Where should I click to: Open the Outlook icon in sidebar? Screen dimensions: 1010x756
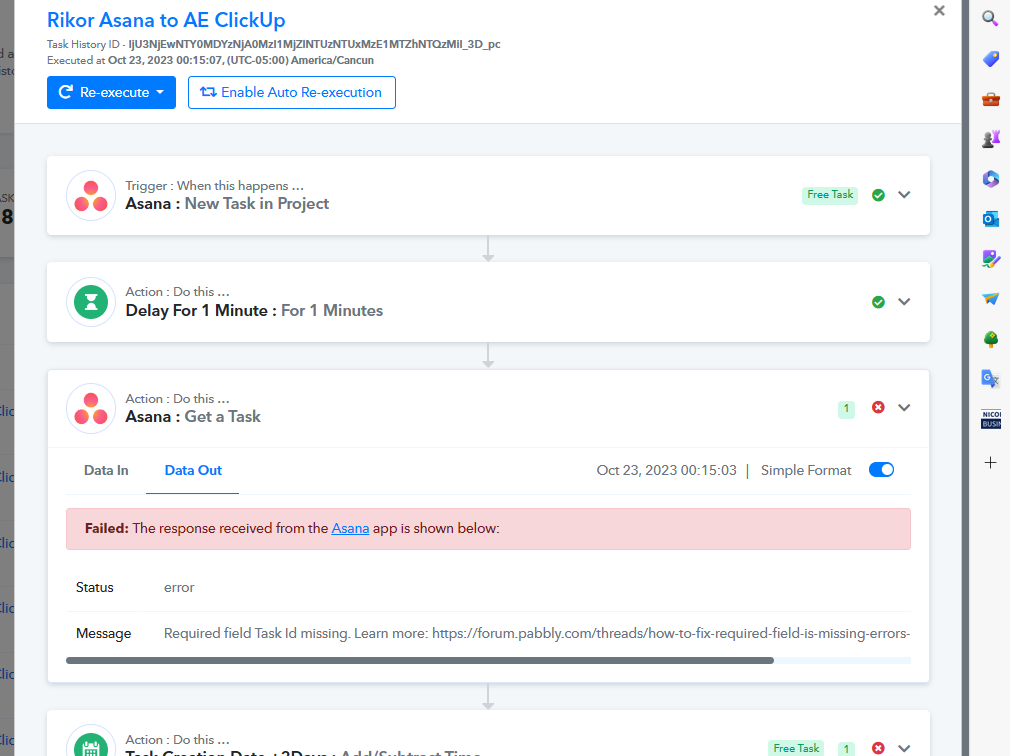(991, 219)
